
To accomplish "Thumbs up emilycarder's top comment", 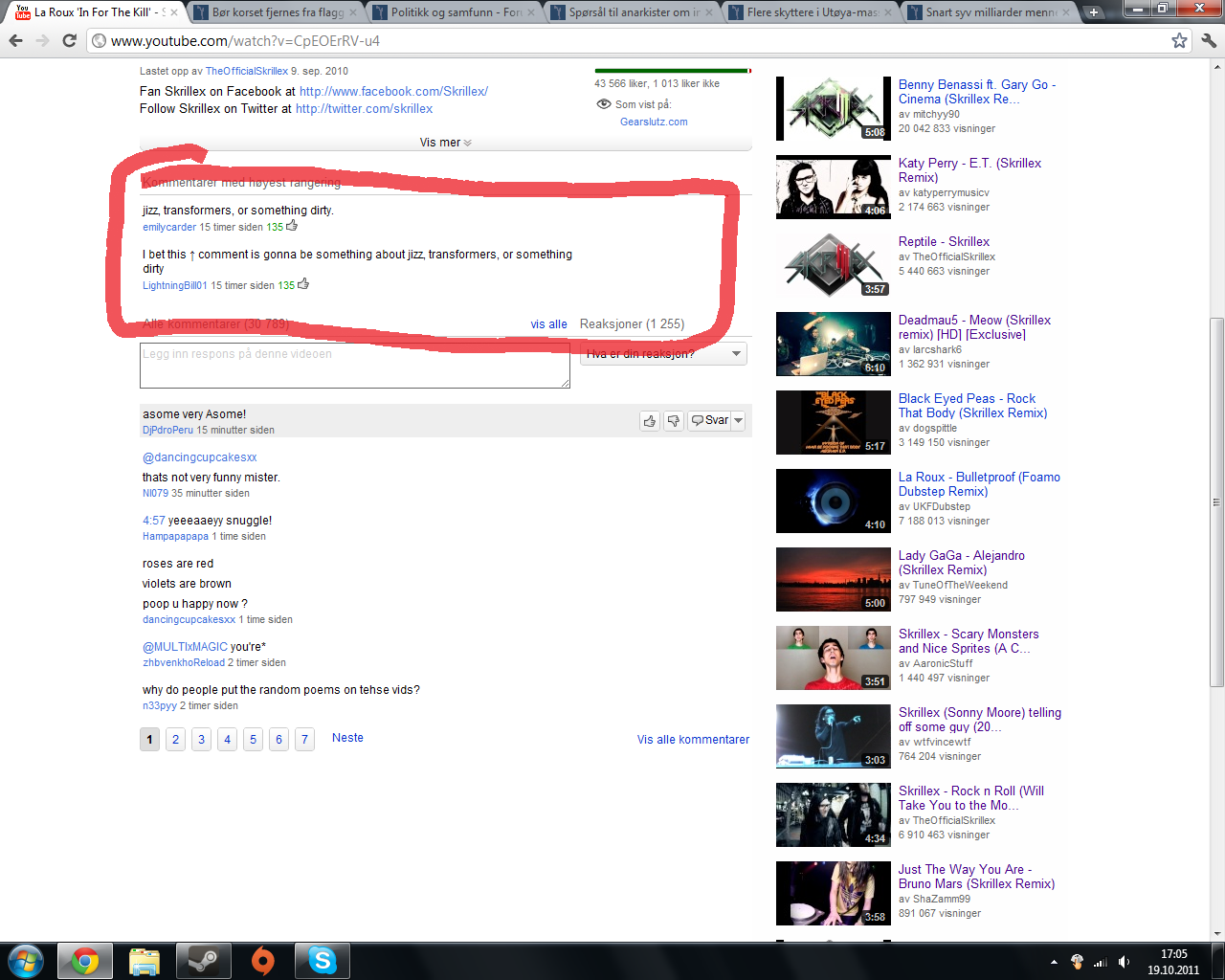I will [x=292, y=226].
